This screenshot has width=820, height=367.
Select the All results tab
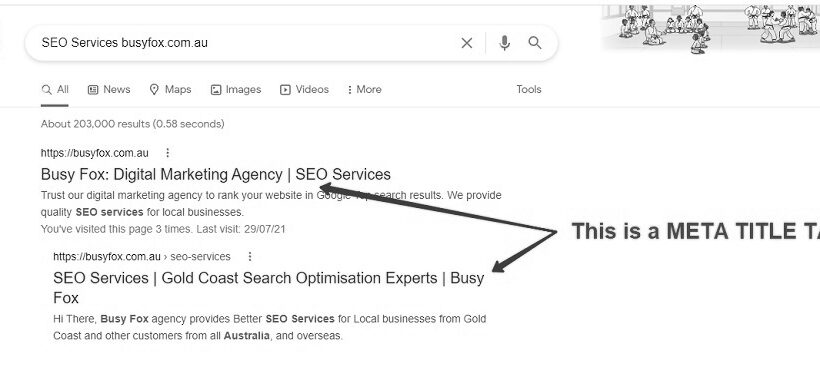[55, 89]
